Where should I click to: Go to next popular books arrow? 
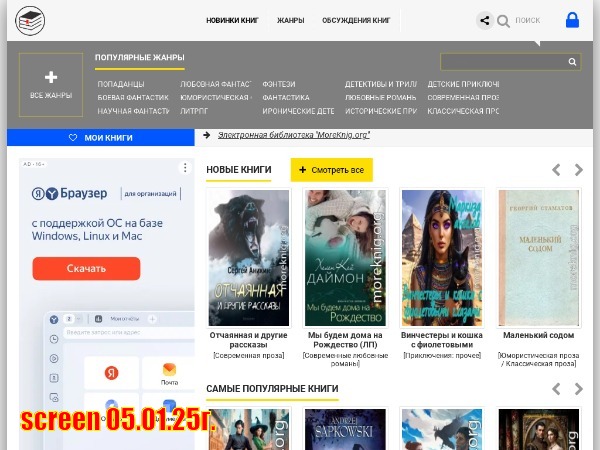(579, 389)
